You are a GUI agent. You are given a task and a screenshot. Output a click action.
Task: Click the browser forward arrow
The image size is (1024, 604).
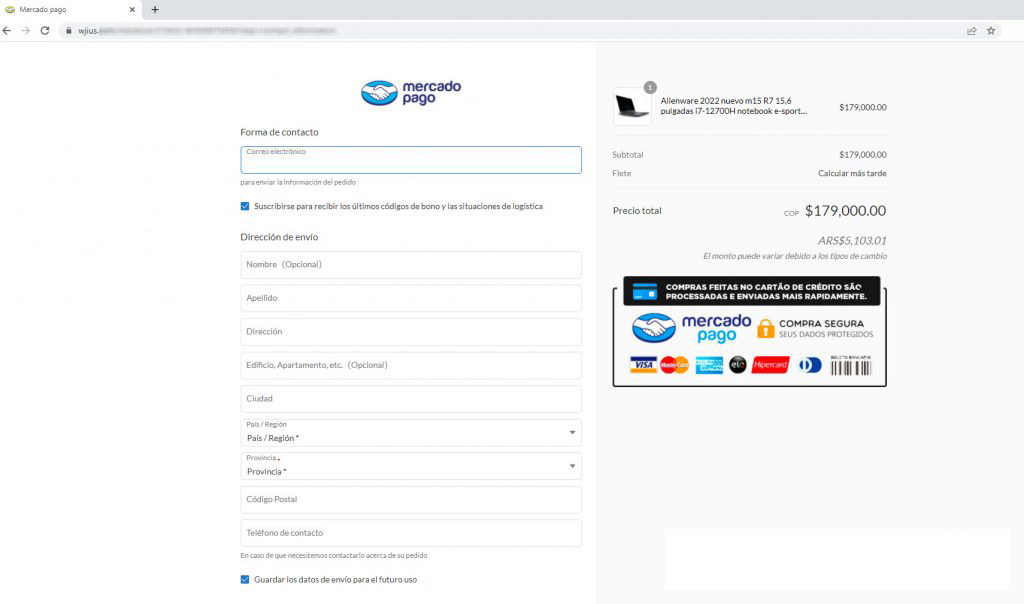click(x=26, y=31)
